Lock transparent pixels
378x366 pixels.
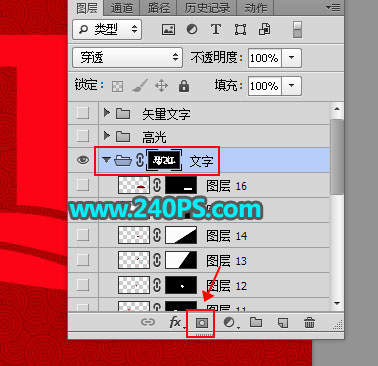tap(117, 86)
